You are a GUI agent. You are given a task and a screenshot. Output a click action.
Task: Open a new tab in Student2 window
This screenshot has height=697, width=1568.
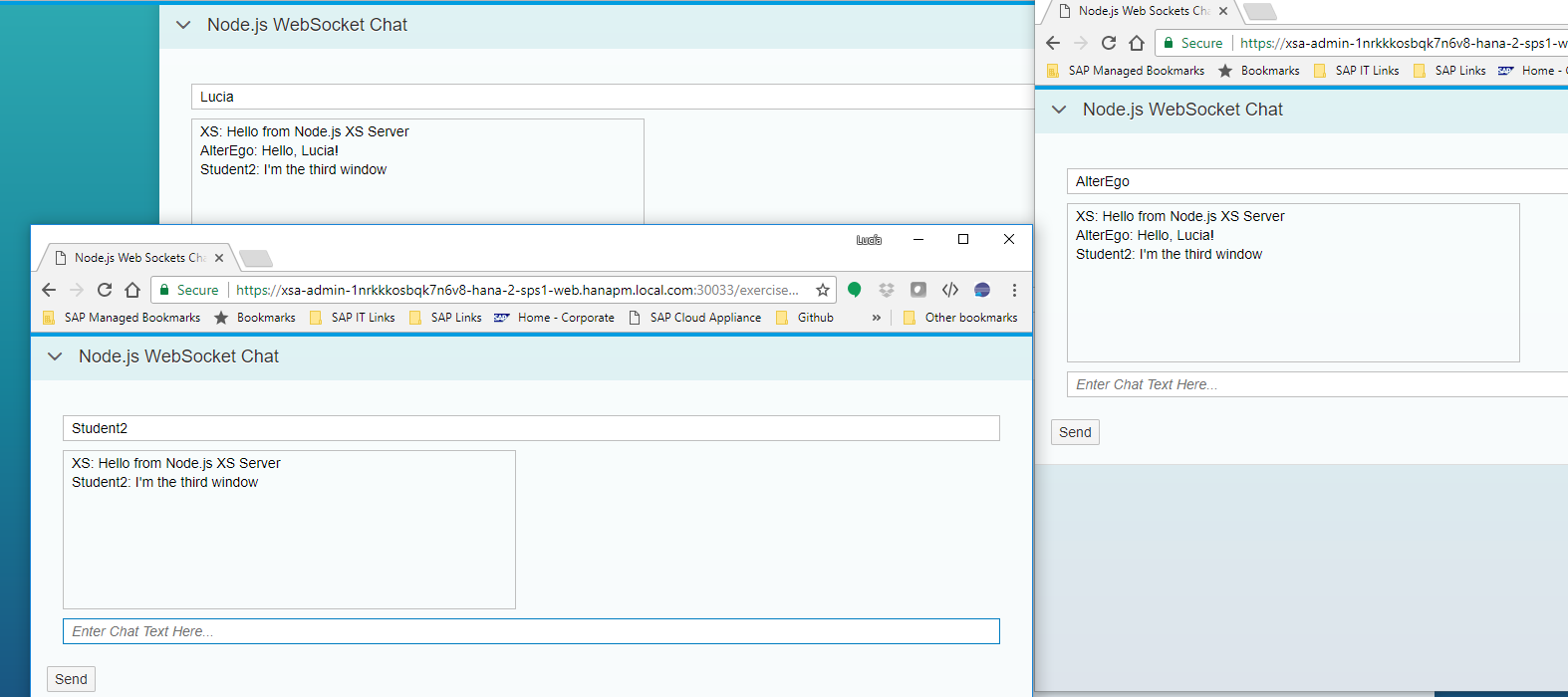point(256,259)
